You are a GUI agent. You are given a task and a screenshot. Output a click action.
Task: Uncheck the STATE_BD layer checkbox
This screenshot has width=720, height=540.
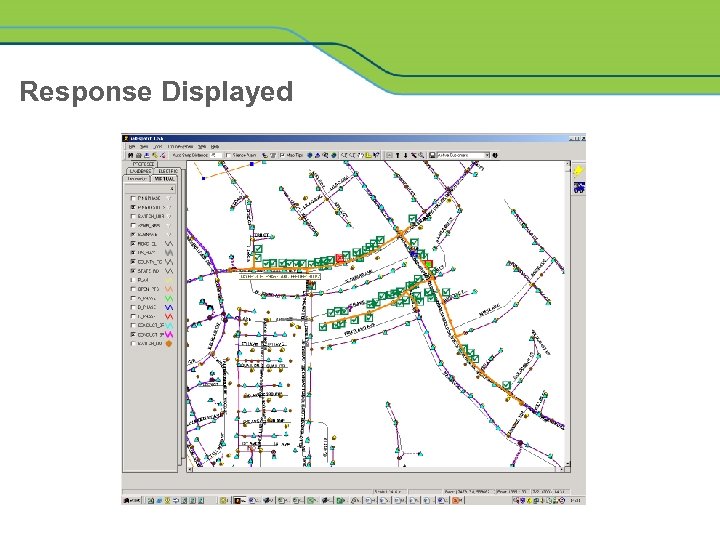coord(133,271)
